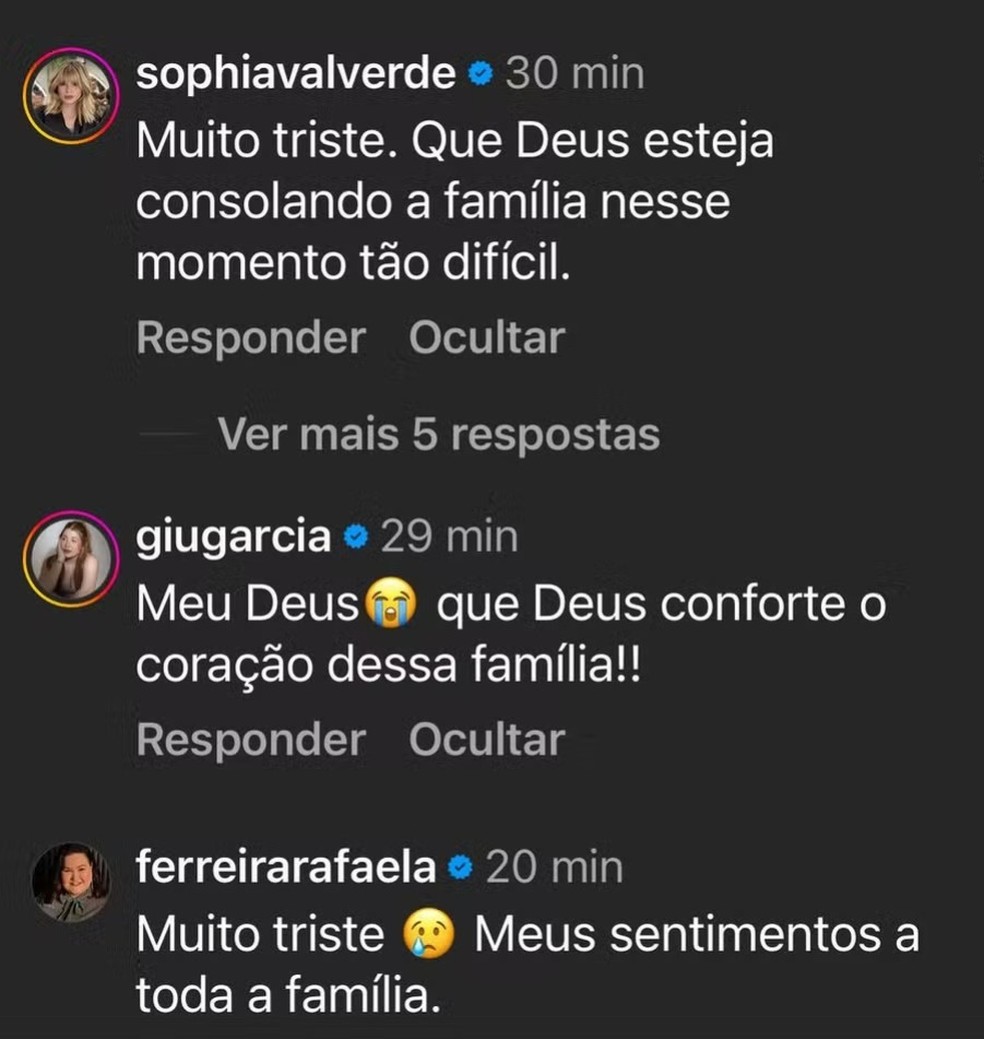Click the verified badge next to giugarcia

pyautogui.click(x=356, y=538)
